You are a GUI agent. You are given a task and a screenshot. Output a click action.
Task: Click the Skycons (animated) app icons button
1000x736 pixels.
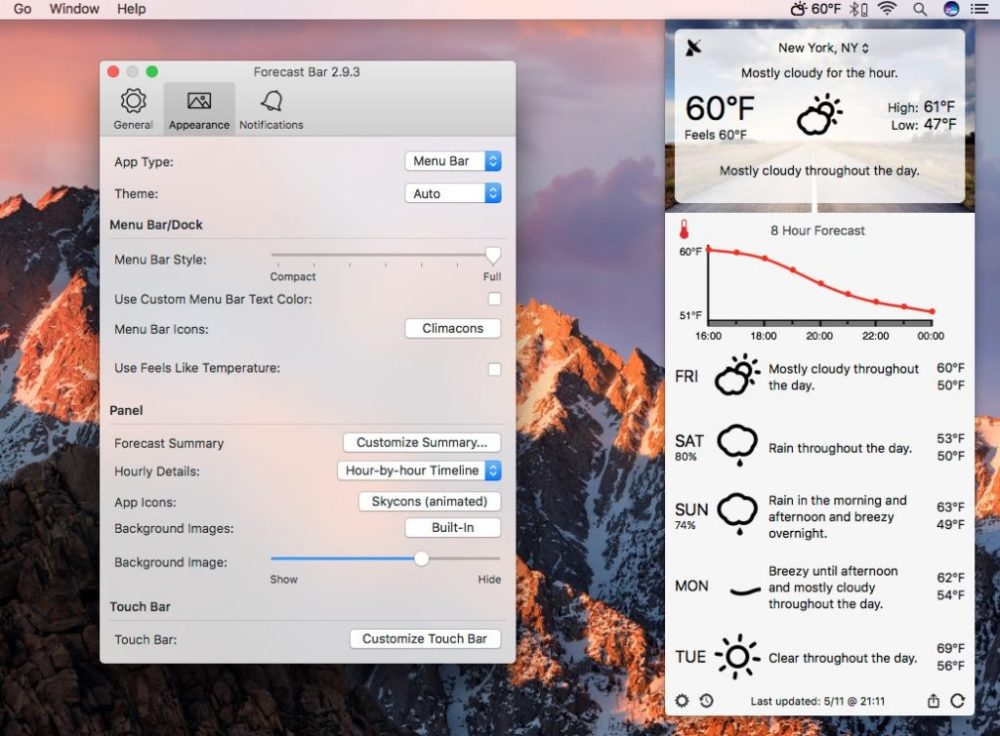pos(429,502)
